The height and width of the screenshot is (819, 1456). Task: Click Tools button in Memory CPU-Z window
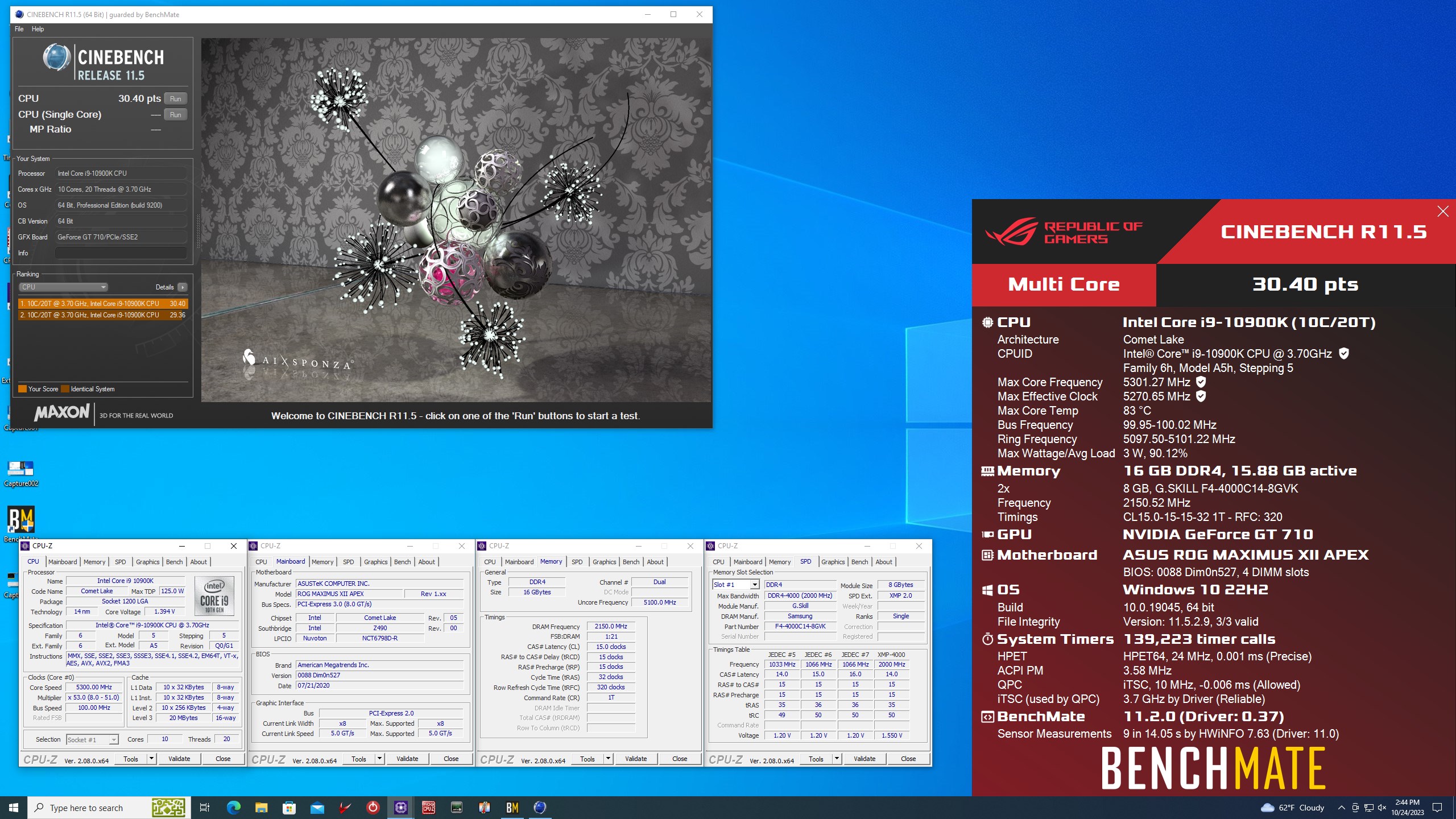click(588, 759)
